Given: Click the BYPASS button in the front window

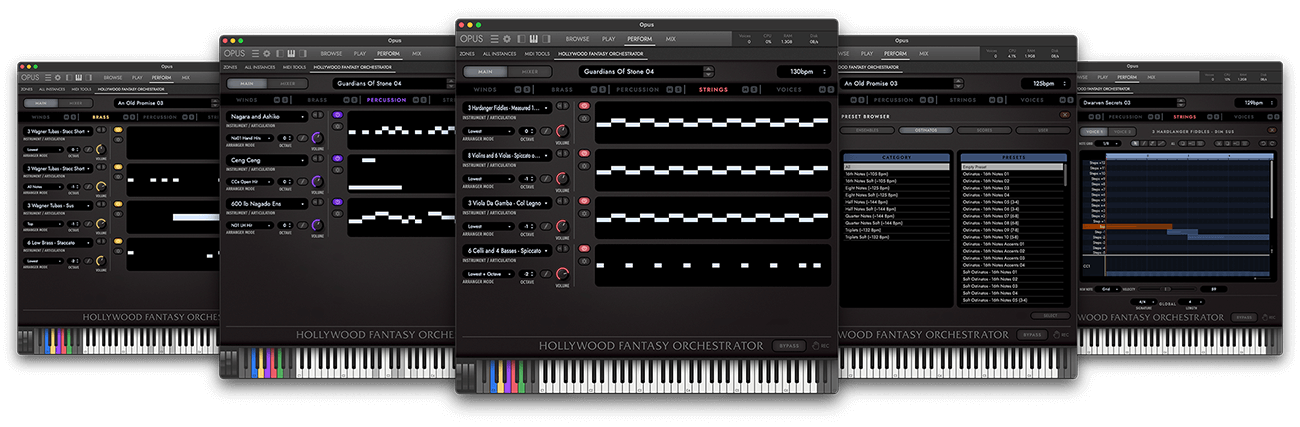Looking at the screenshot, I should click(x=788, y=345).
